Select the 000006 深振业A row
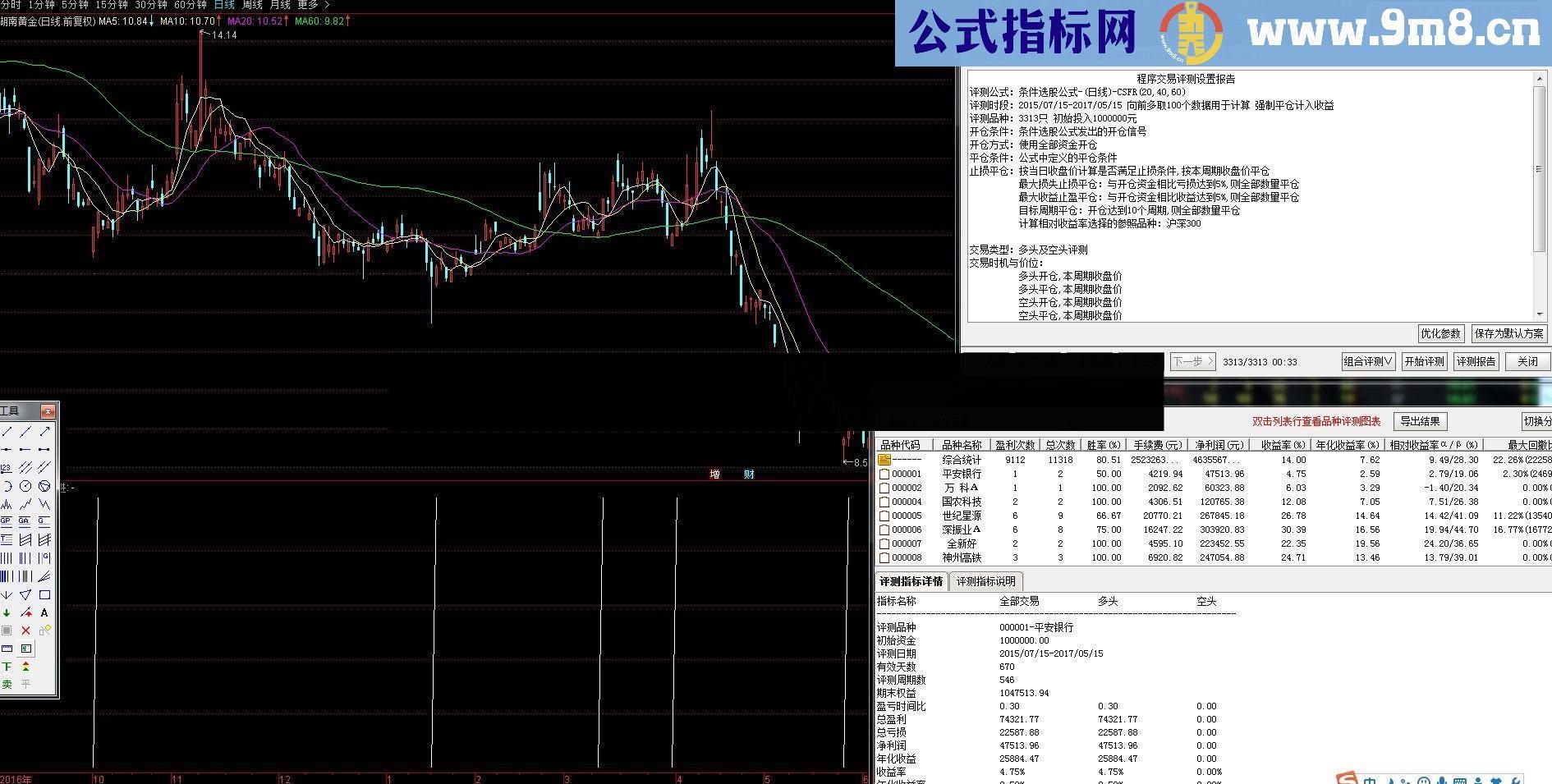 pos(1214,530)
